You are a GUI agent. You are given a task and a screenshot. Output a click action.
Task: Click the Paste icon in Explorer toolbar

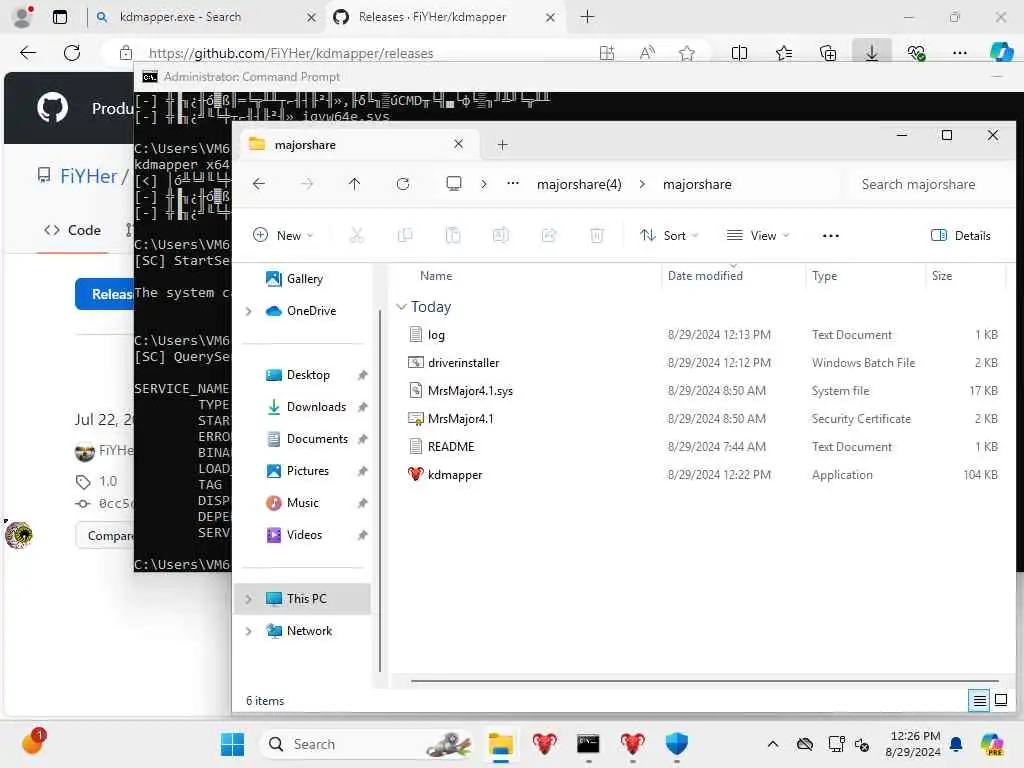pyautogui.click(x=453, y=235)
